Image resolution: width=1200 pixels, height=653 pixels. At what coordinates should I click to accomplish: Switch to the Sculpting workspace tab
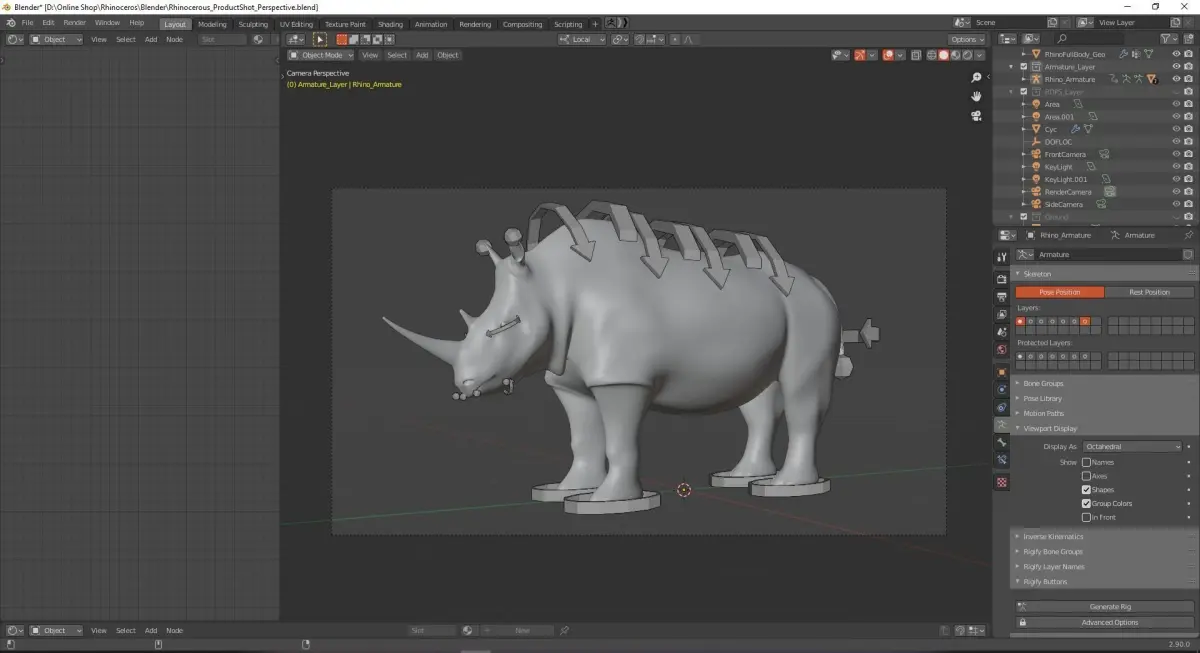point(253,24)
